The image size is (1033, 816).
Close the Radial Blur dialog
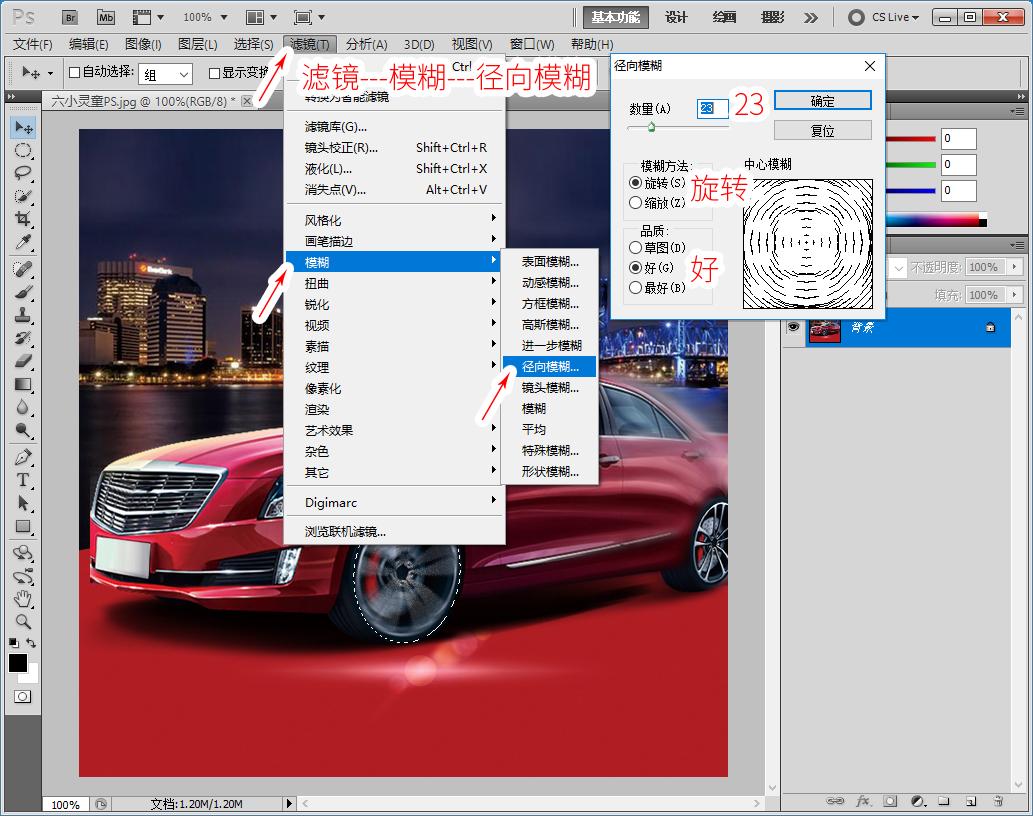(x=870, y=66)
